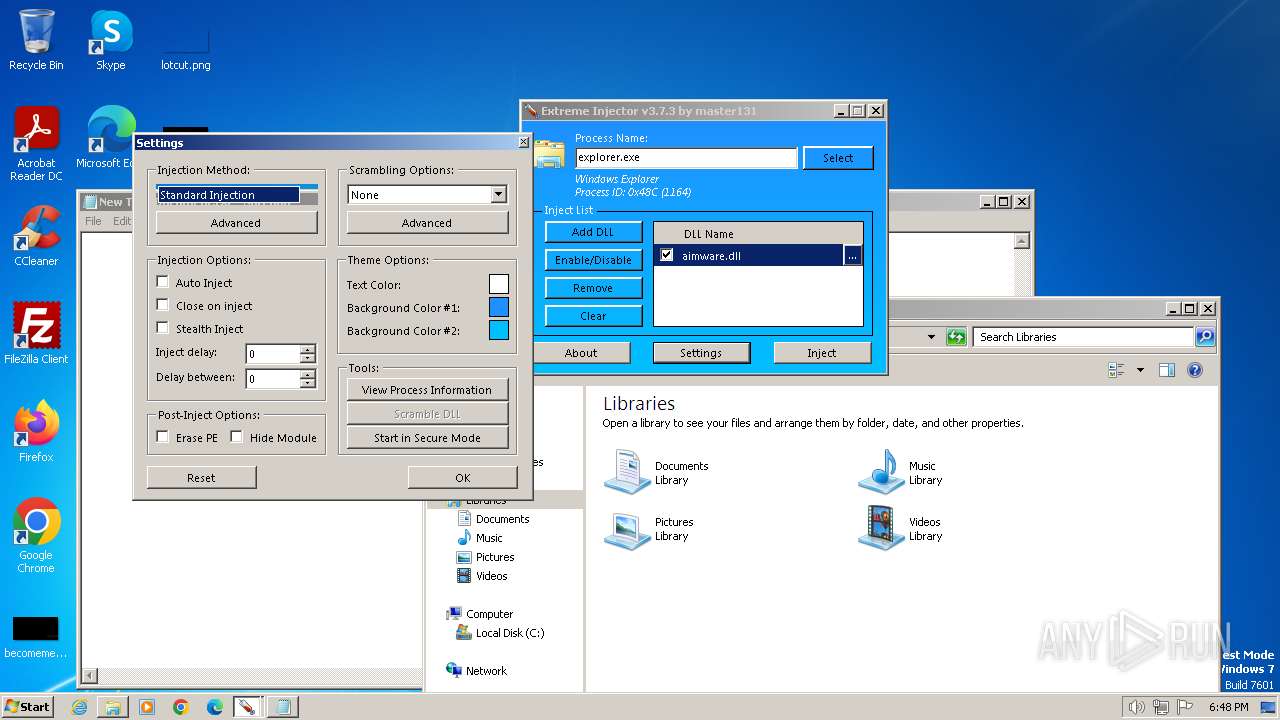The image size is (1280, 720).
Task: Open Internet Explorer from the taskbar
Action: tap(79, 707)
